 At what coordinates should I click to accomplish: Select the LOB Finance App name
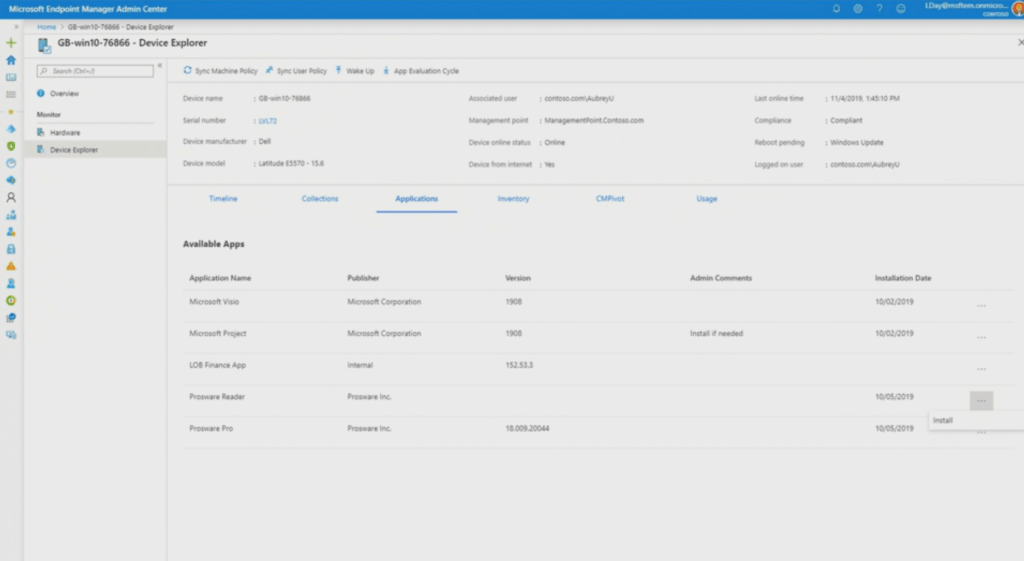pos(217,365)
